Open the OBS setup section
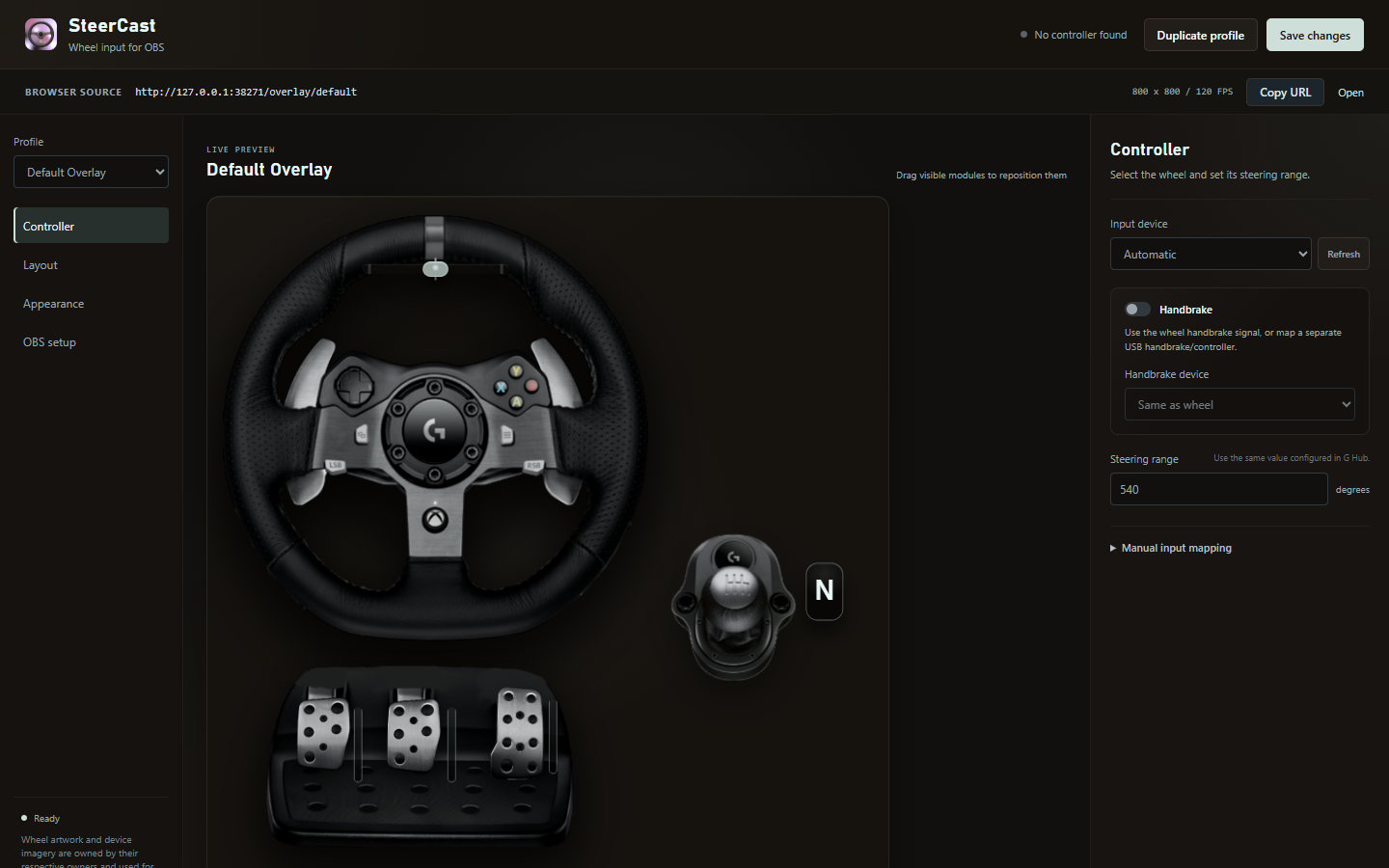Viewport: 1389px width, 868px height. (92, 341)
